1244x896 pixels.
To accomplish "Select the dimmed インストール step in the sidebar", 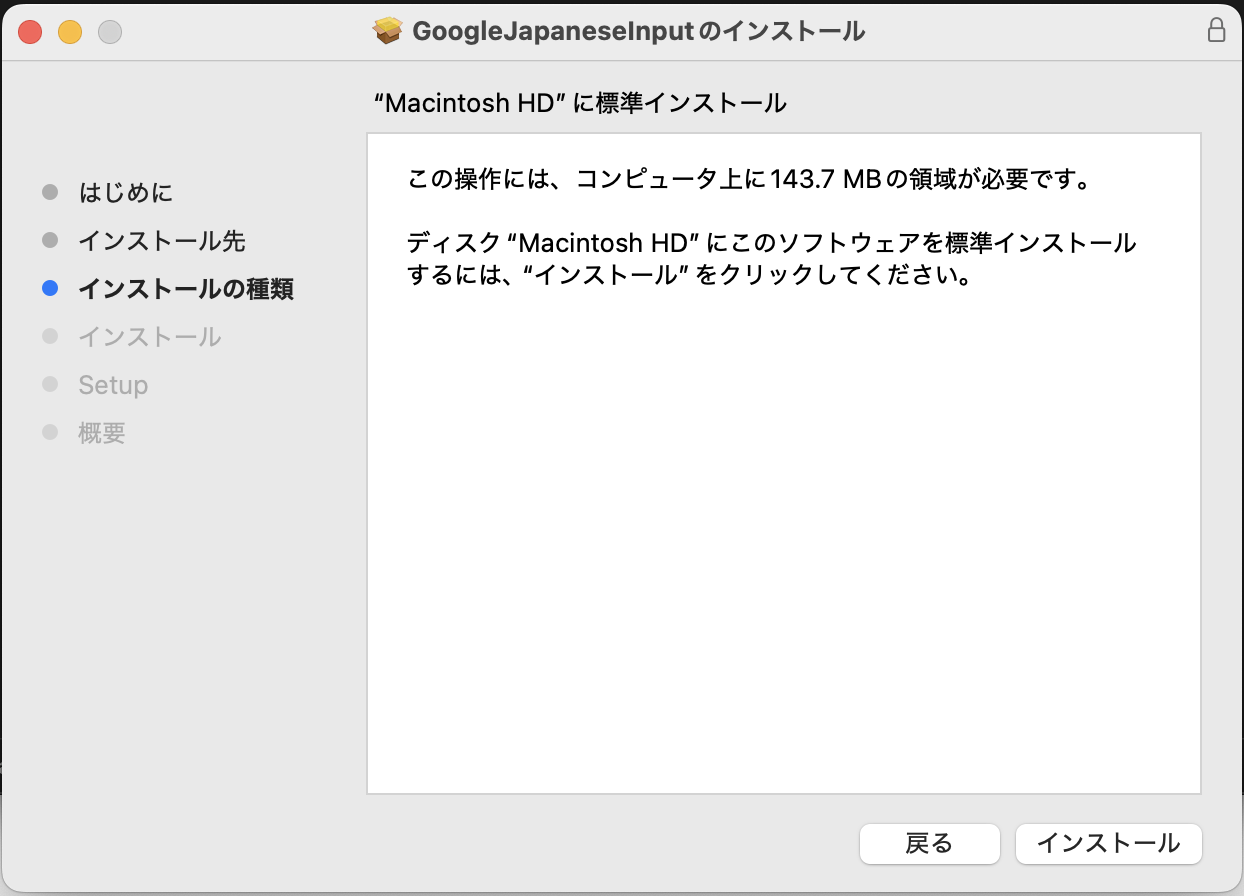I will coord(150,337).
